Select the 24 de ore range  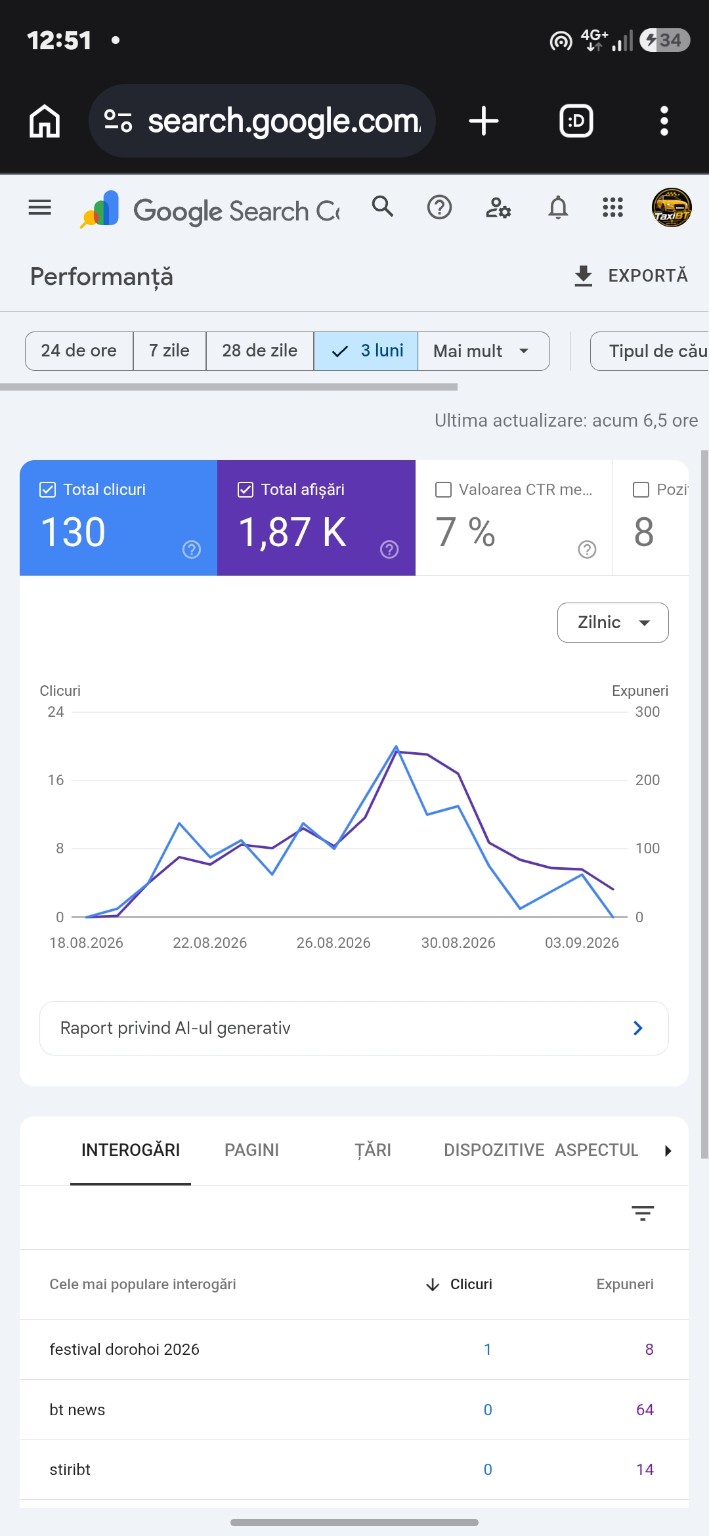[79, 351]
